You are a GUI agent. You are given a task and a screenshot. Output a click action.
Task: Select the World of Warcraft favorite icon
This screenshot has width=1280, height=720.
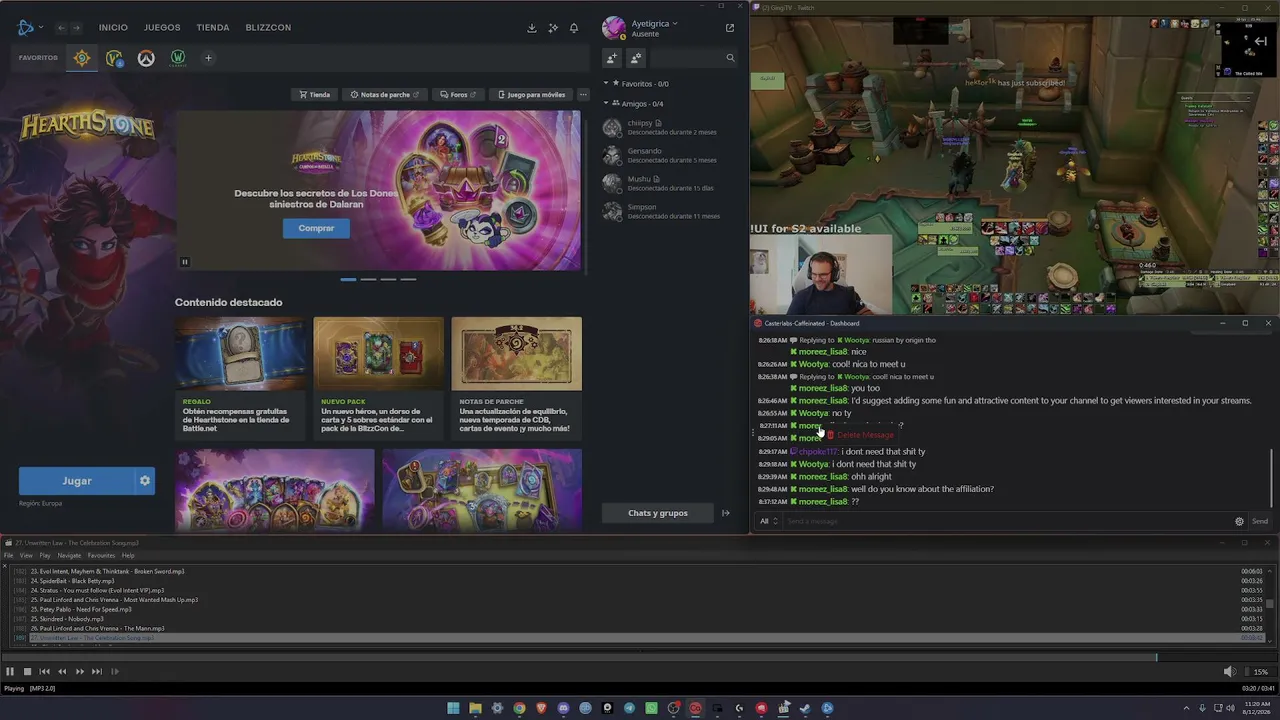point(114,58)
